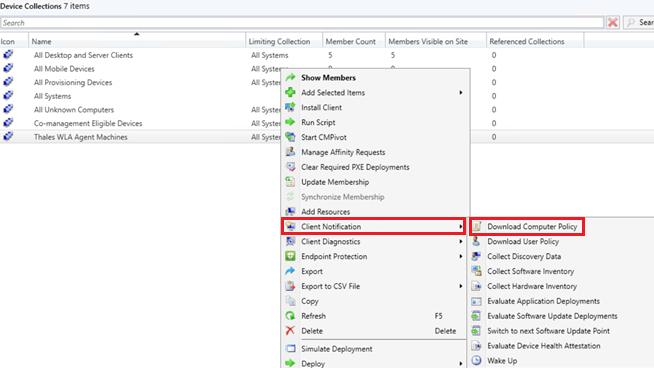Viewport: 654px width, 368px height.
Task: Click the Simulate Deployment icon
Action: pyautogui.click(x=290, y=349)
